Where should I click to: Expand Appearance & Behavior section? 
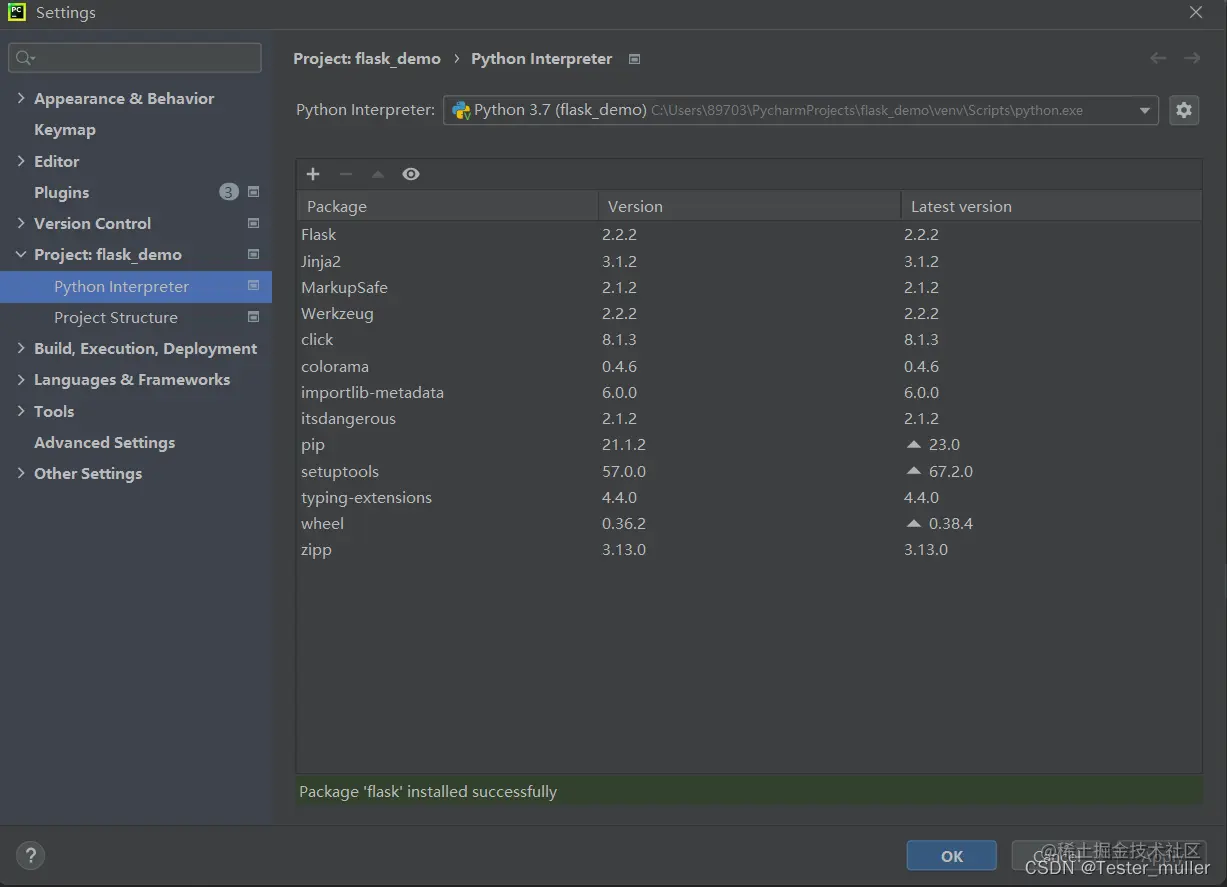point(21,98)
